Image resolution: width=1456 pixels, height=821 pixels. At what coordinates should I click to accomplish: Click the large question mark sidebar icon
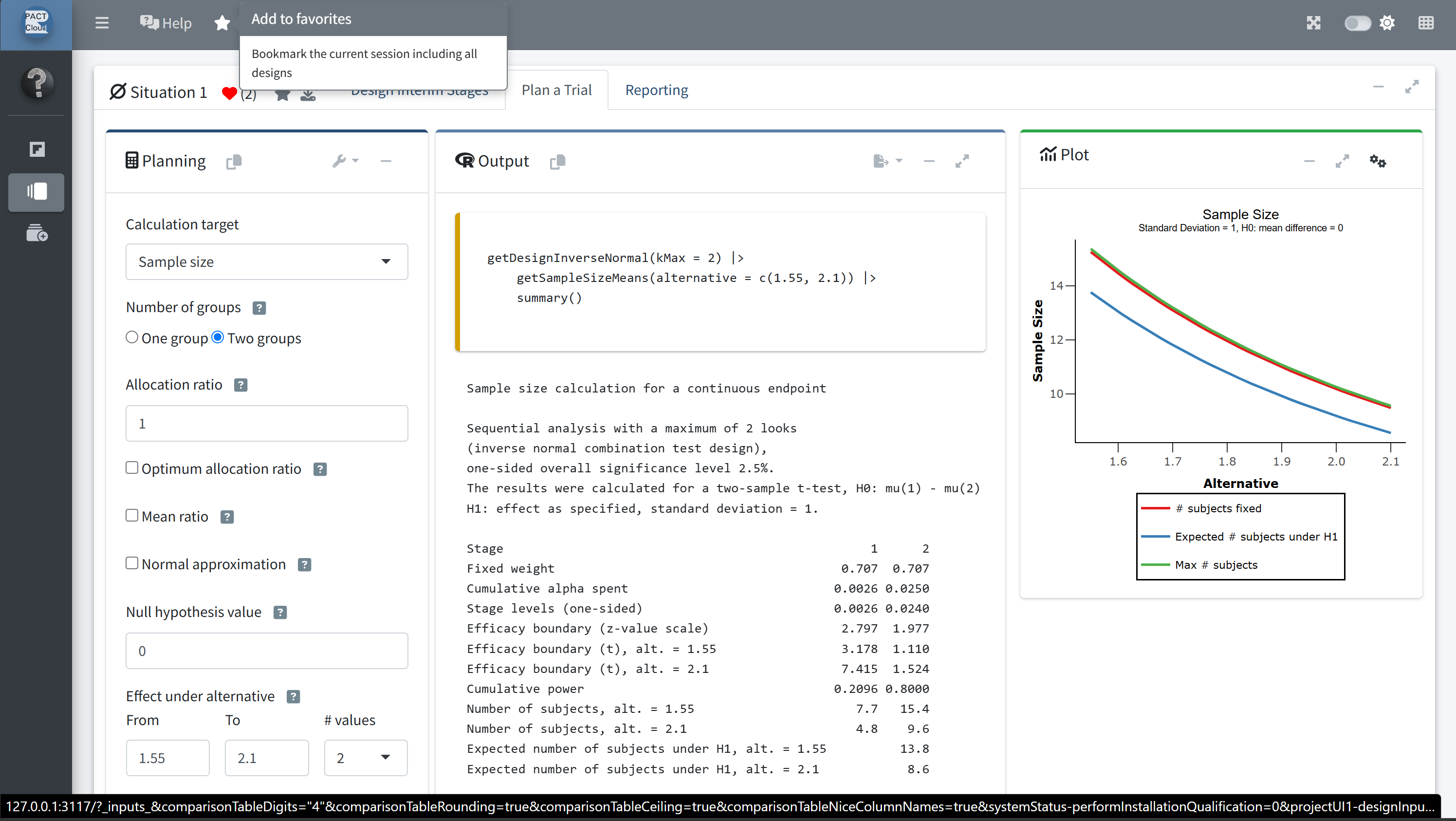tap(37, 83)
